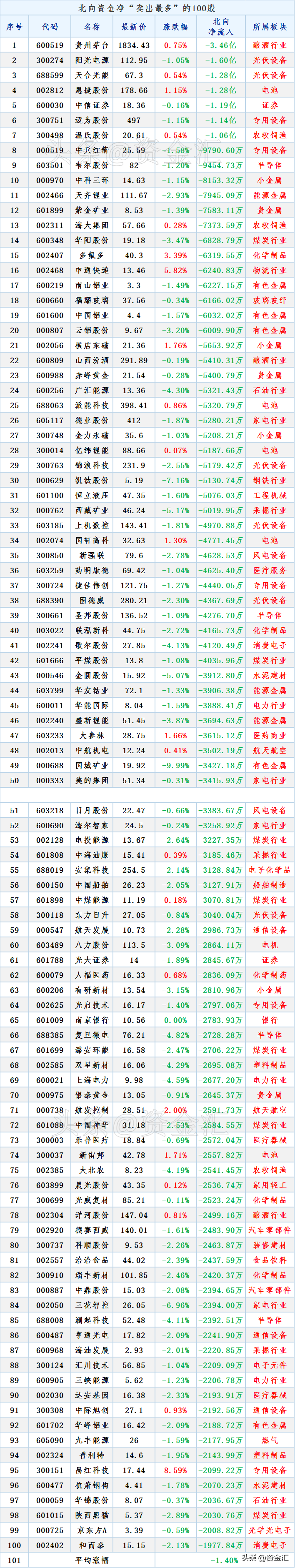Image resolution: width=295 pixels, height=1568 pixels.
Task: Click sector 钢铁行业 cell
Action: point(270,480)
